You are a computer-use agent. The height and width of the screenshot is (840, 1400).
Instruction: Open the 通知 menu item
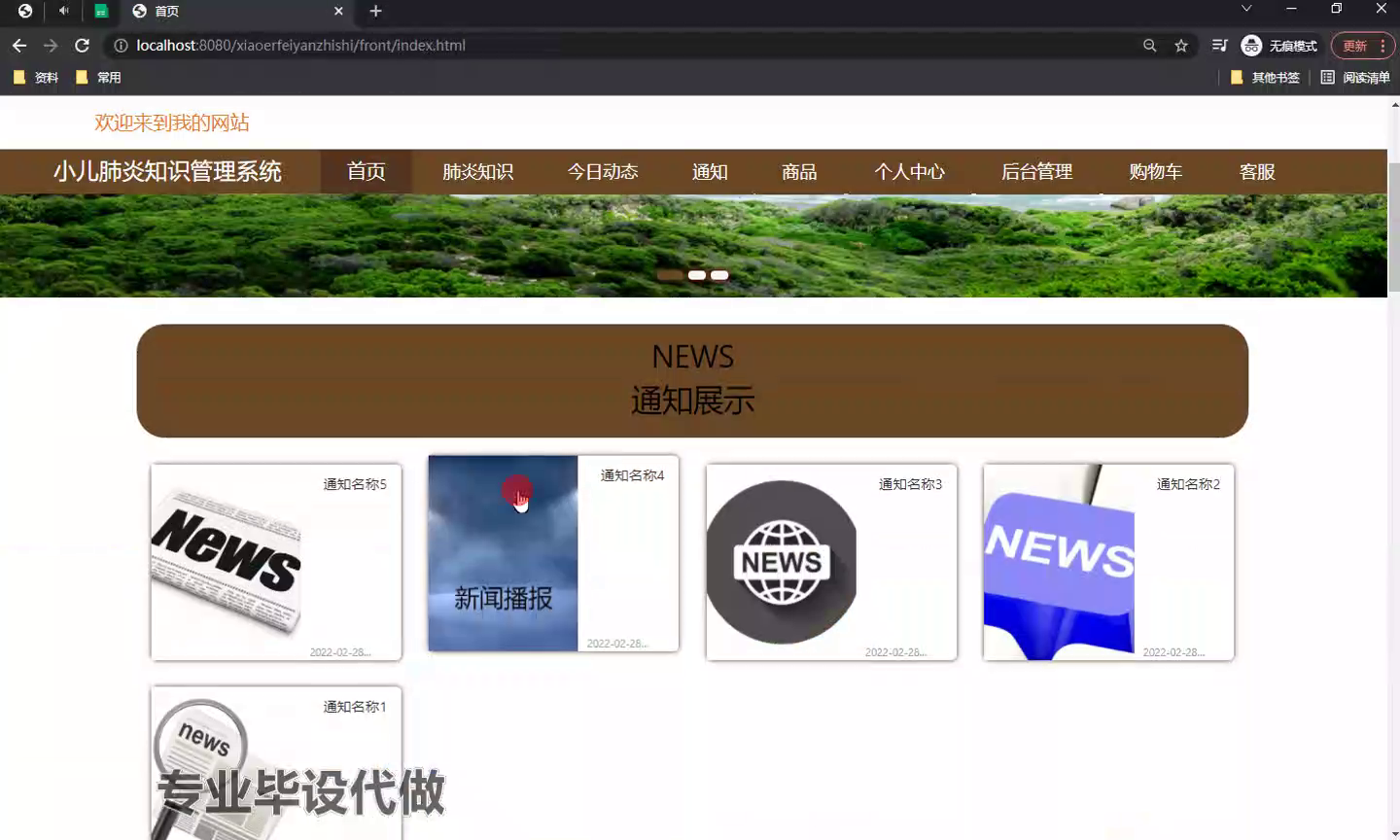point(710,172)
